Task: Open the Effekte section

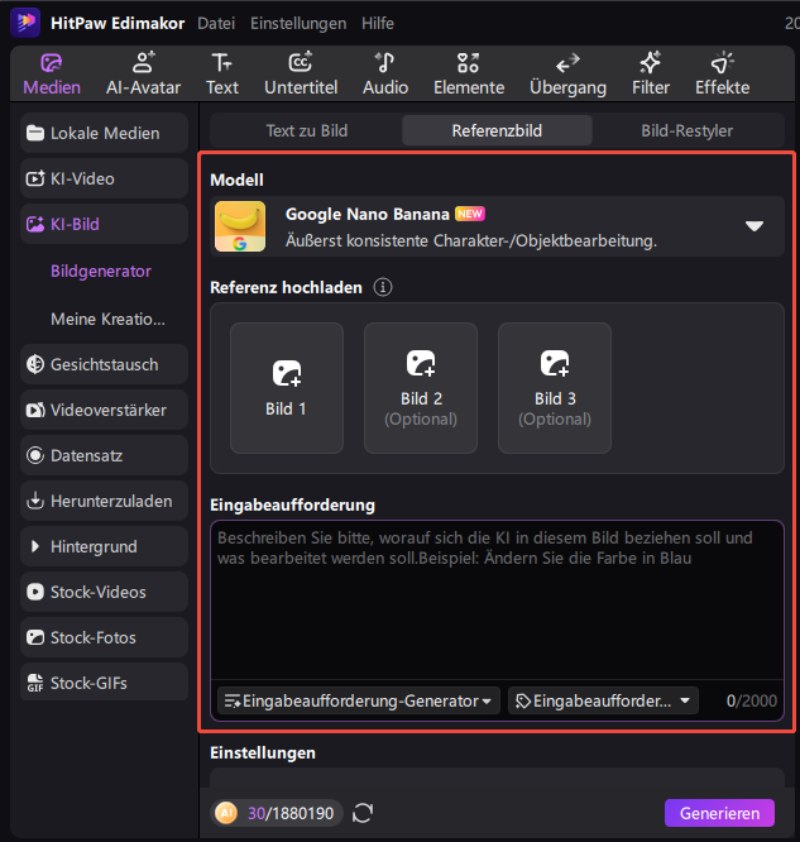Action: (722, 74)
